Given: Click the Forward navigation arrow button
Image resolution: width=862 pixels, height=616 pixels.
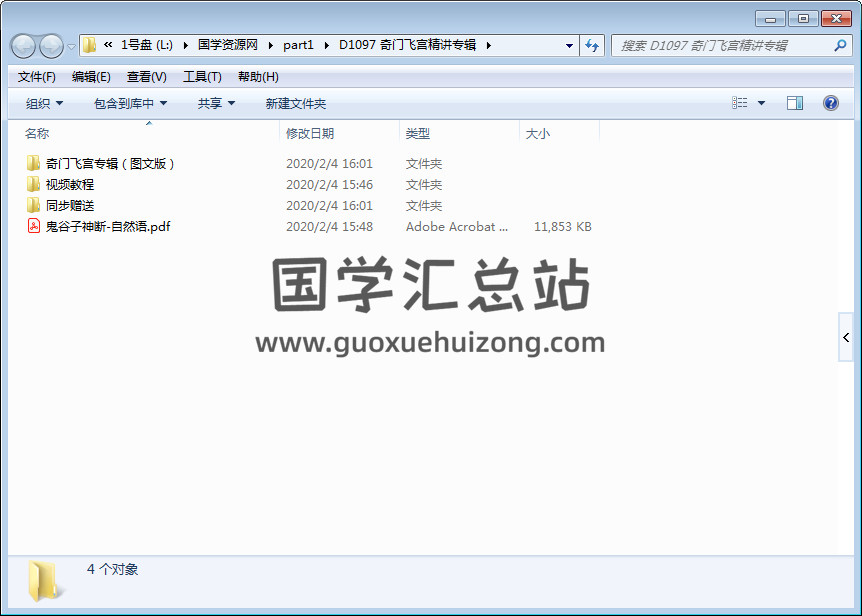Looking at the screenshot, I should [51, 46].
